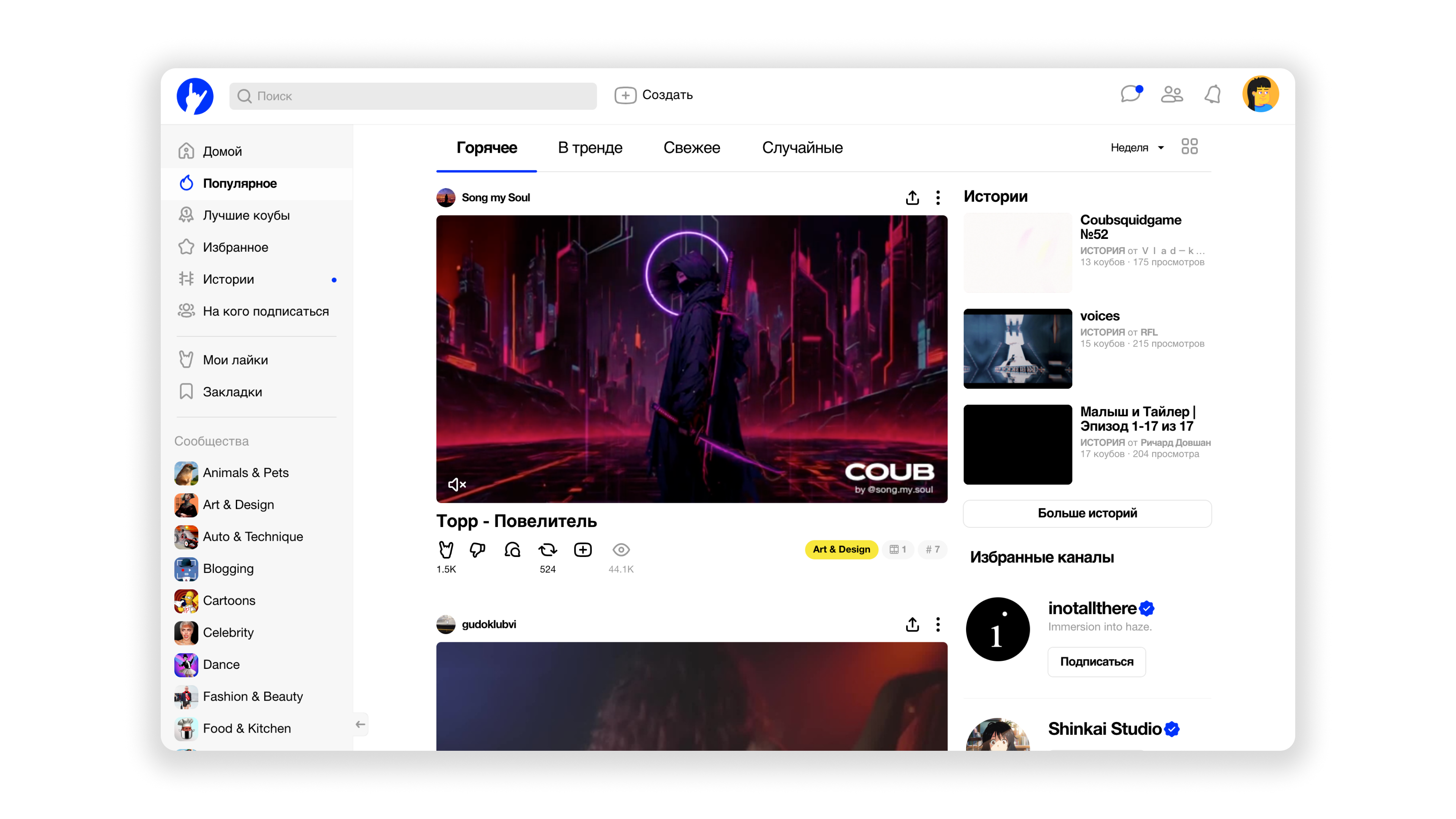Open the Art & Design yellow tag

pos(841,549)
